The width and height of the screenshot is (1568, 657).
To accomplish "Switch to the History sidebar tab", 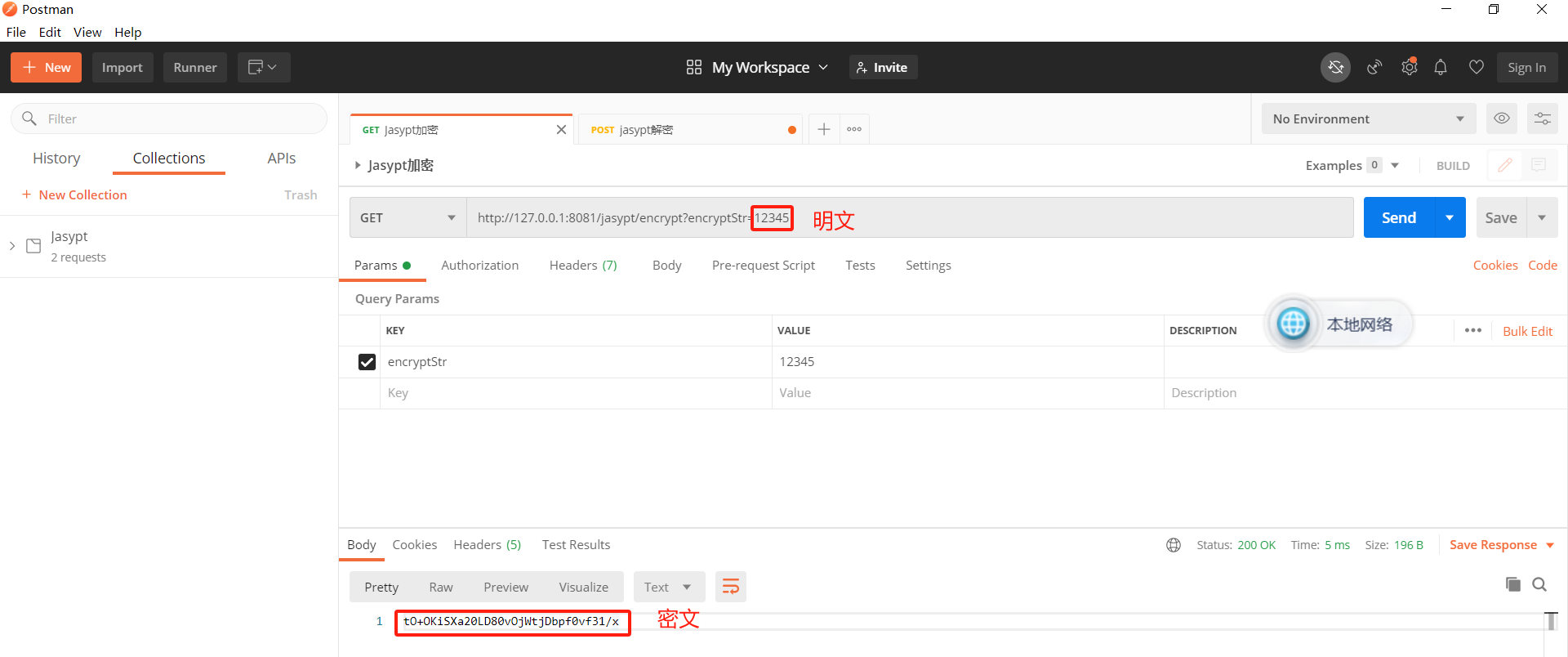I will tap(56, 158).
